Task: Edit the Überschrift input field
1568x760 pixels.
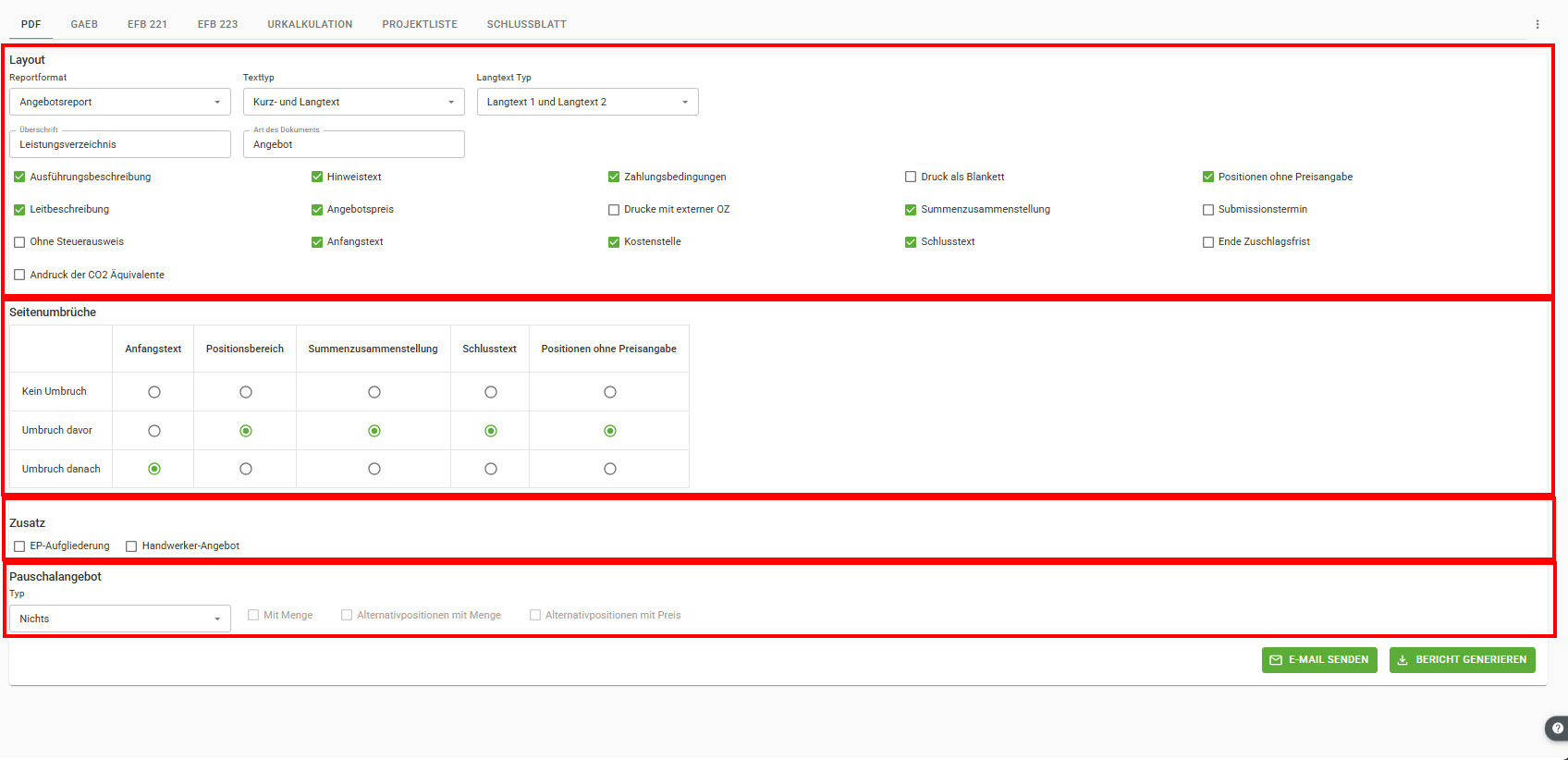Action: pyautogui.click(x=120, y=144)
